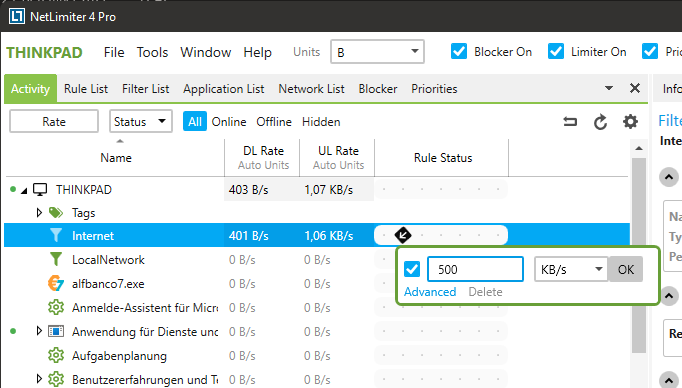Click the gear icon beside Benutzererfahrungen
The width and height of the screenshot is (682, 388).
pos(56,379)
